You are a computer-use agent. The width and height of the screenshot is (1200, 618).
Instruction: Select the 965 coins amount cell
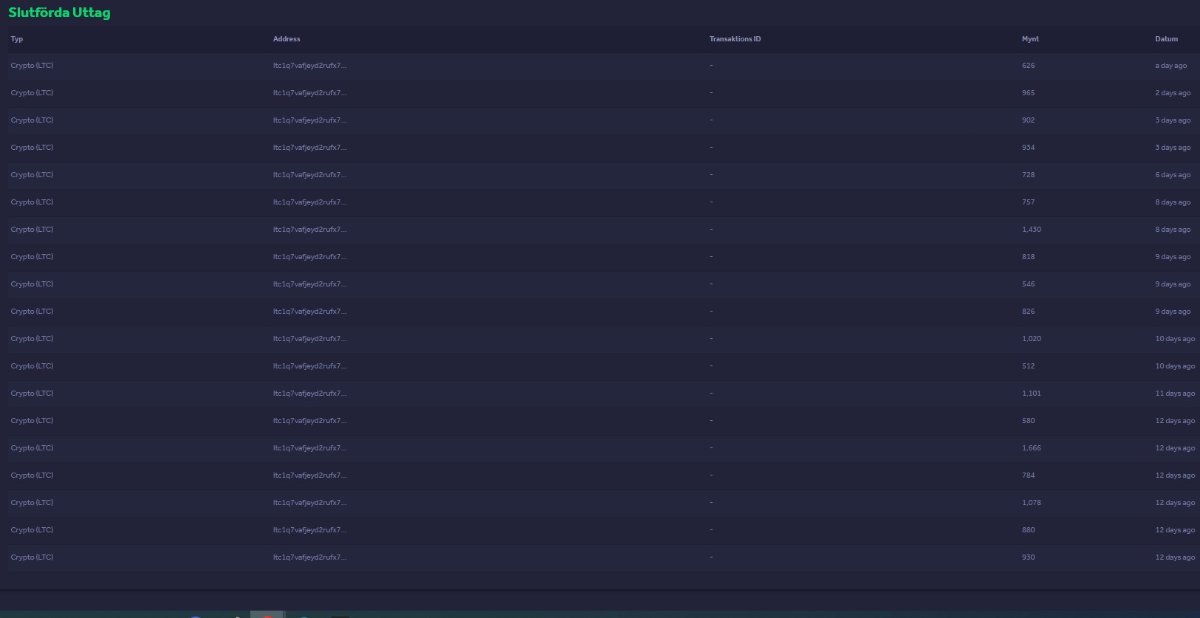click(x=1028, y=92)
